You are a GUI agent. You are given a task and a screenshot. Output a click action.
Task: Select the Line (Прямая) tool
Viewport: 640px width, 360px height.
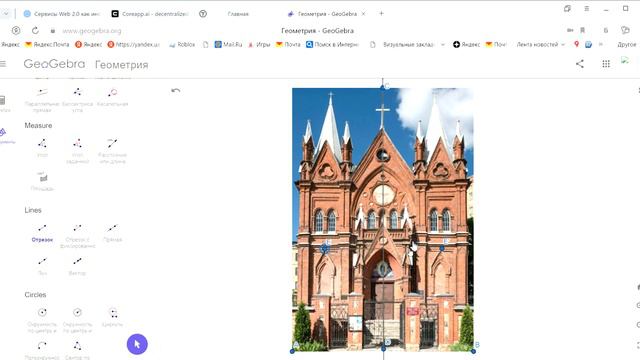[x=112, y=233]
